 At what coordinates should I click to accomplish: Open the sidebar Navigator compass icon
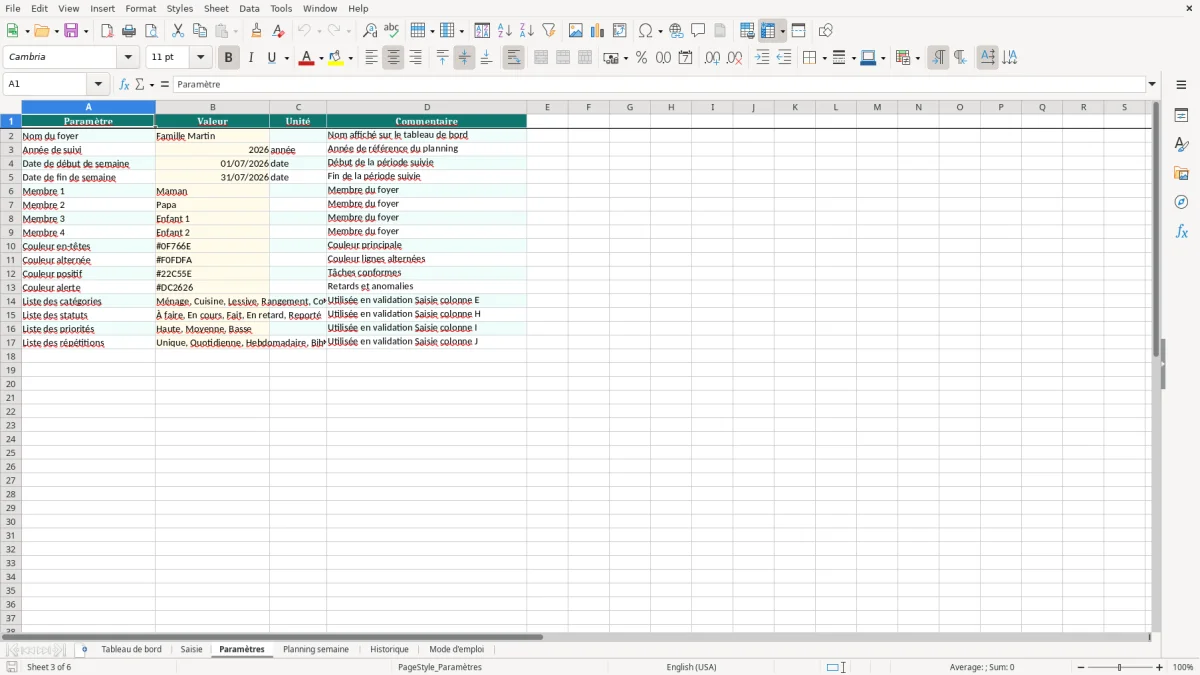tap(1181, 203)
